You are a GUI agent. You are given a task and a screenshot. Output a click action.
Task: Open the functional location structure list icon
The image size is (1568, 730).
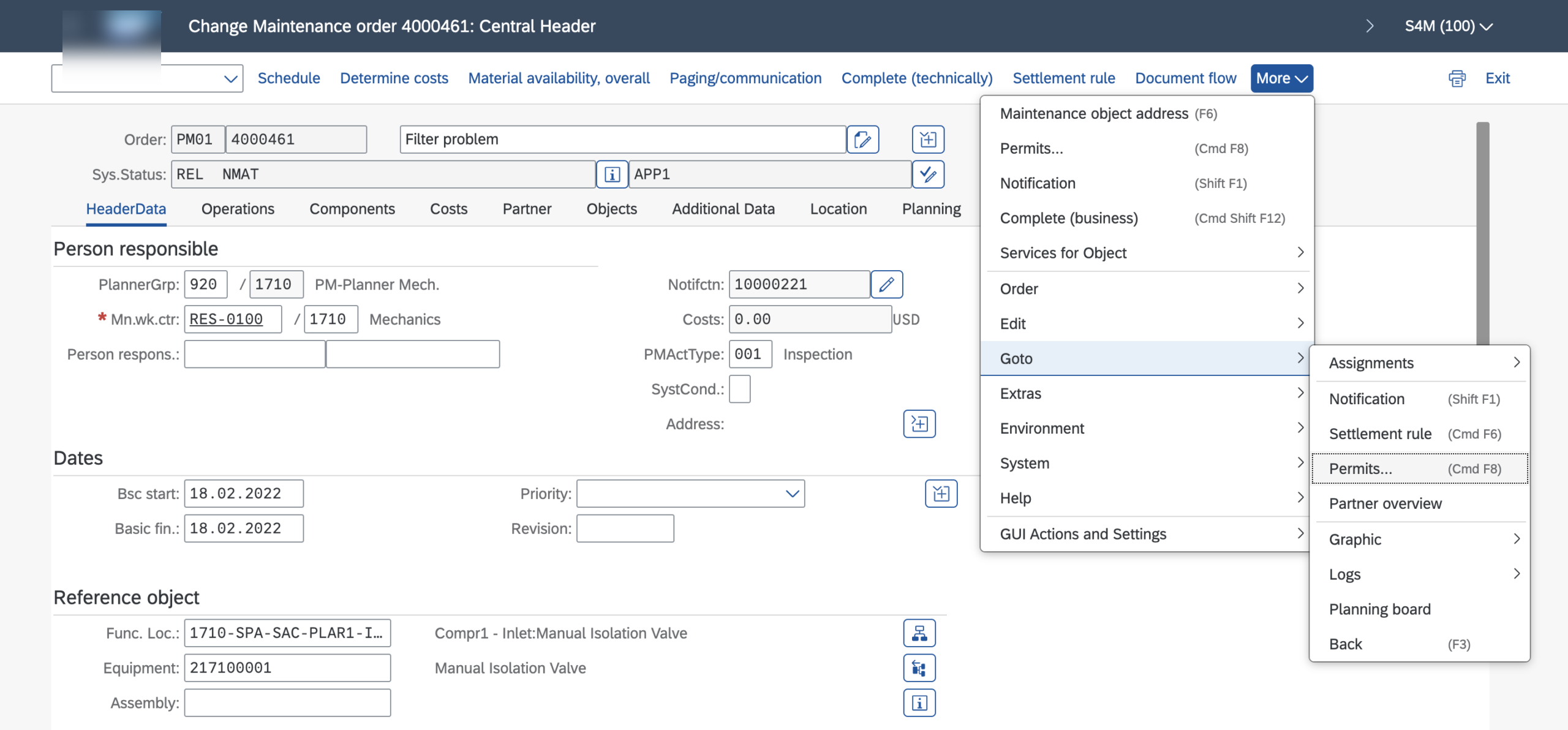(x=919, y=633)
